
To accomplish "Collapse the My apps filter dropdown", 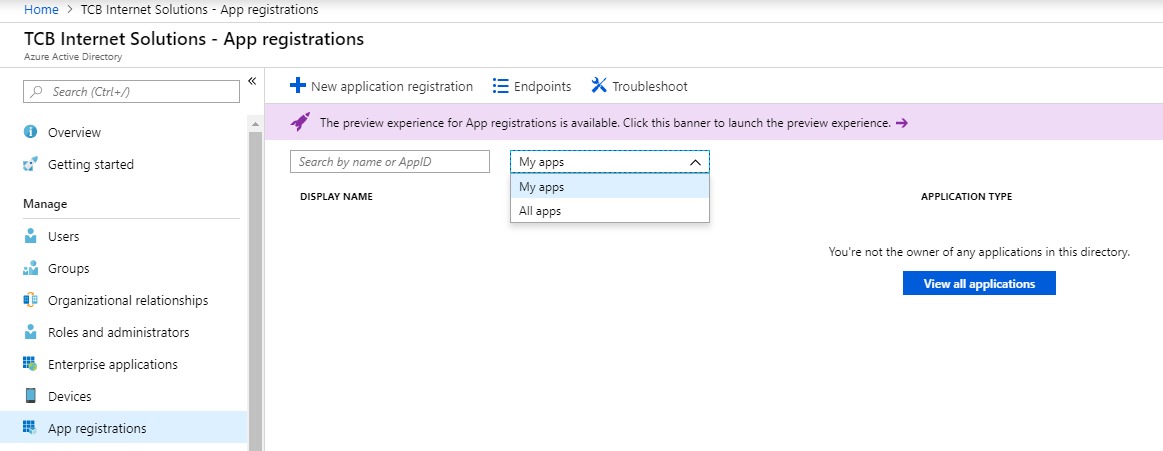I will pos(694,162).
